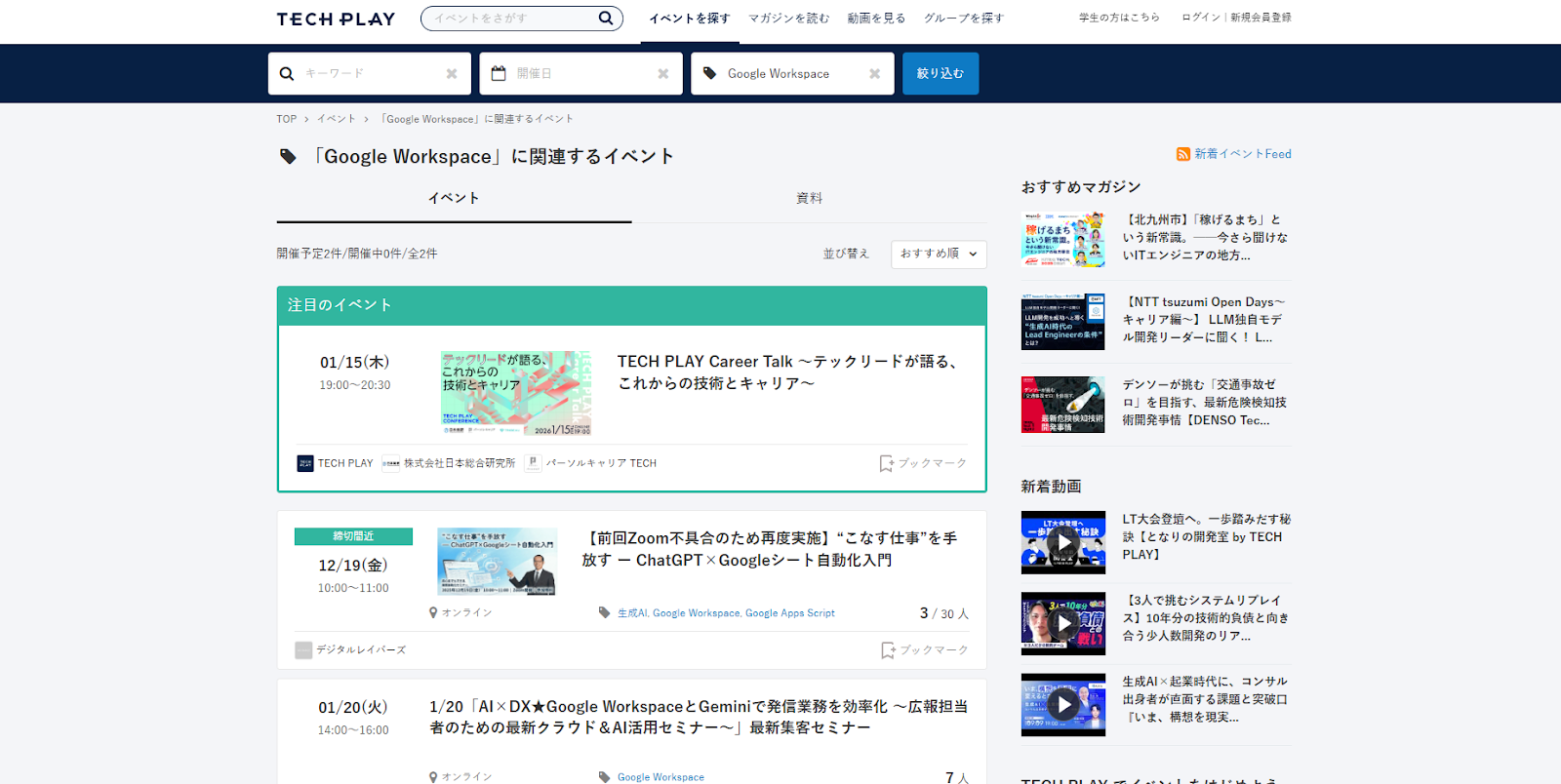Screen dimensions: 1561x784
Task: Open the 北九州市 magazine article thumbnail
Action: [x=1062, y=239]
